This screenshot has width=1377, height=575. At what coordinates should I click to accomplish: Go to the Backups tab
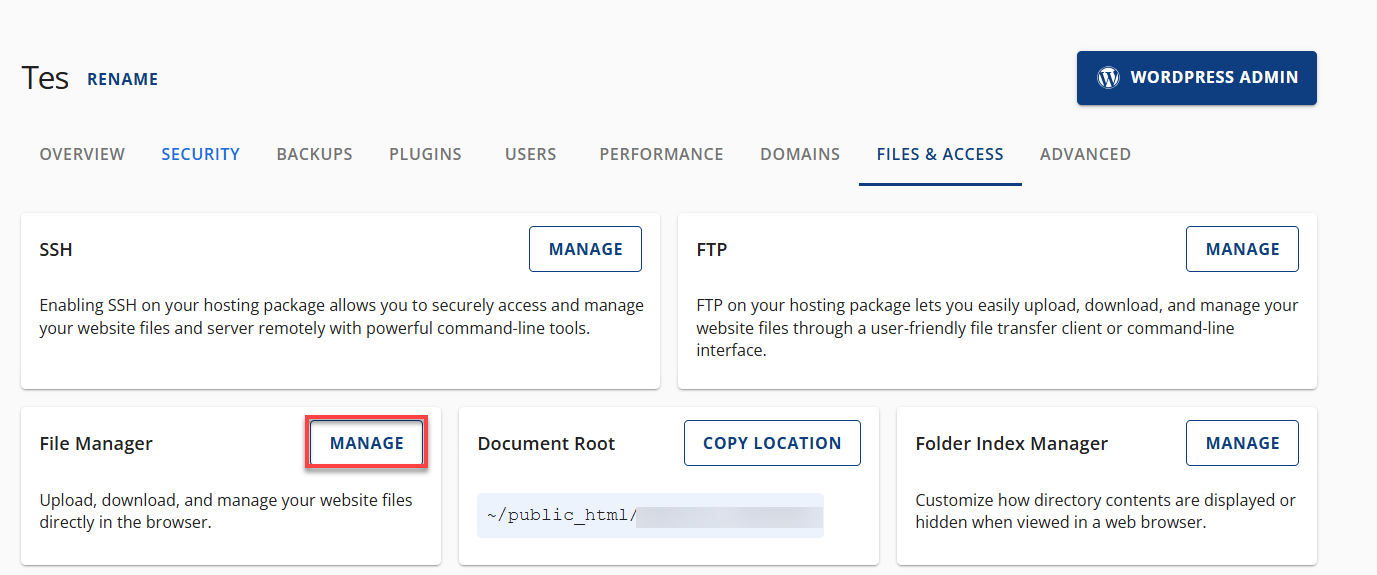pos(314,154)
